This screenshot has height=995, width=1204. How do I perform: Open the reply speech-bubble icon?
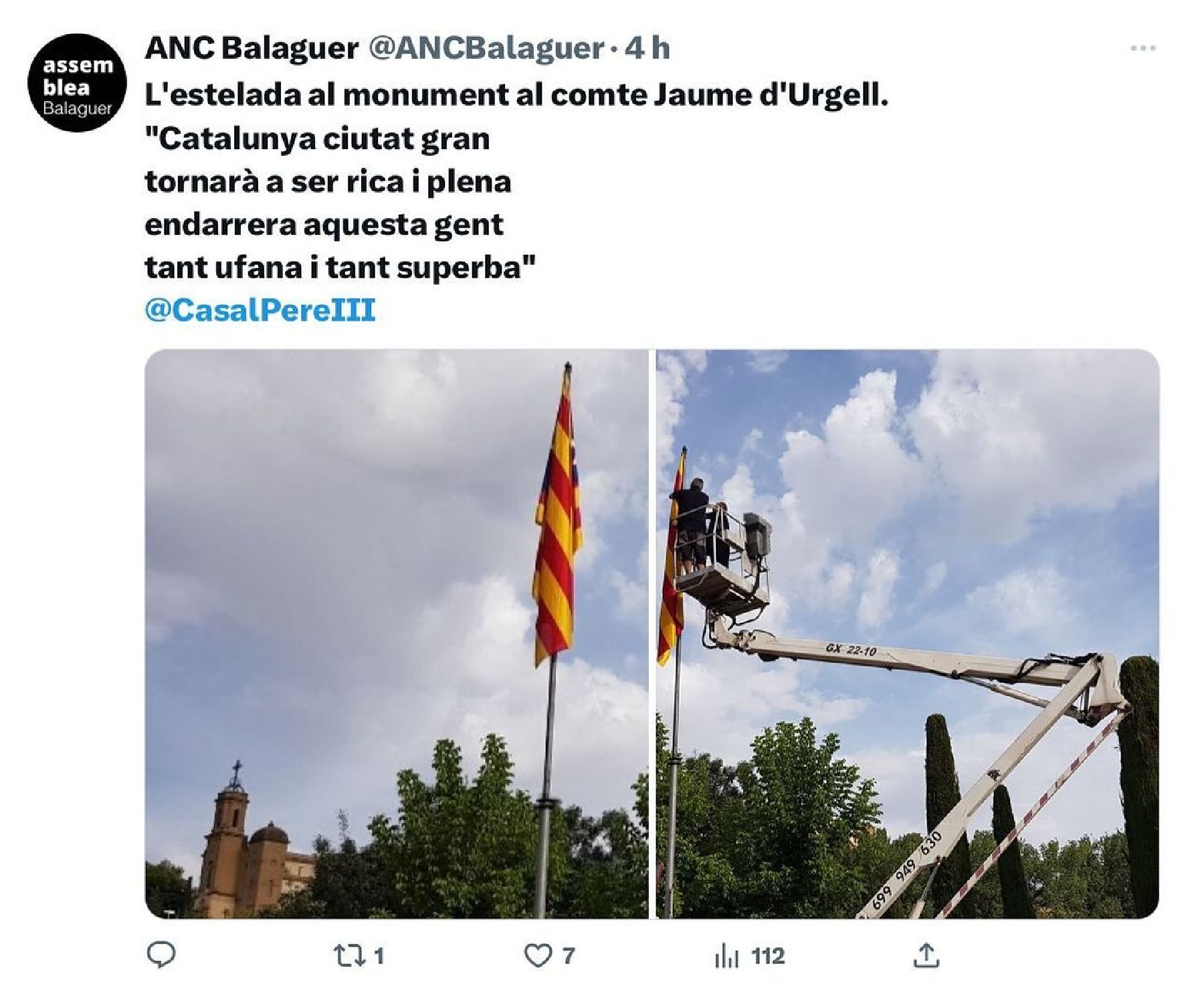[x=161, y=956]
